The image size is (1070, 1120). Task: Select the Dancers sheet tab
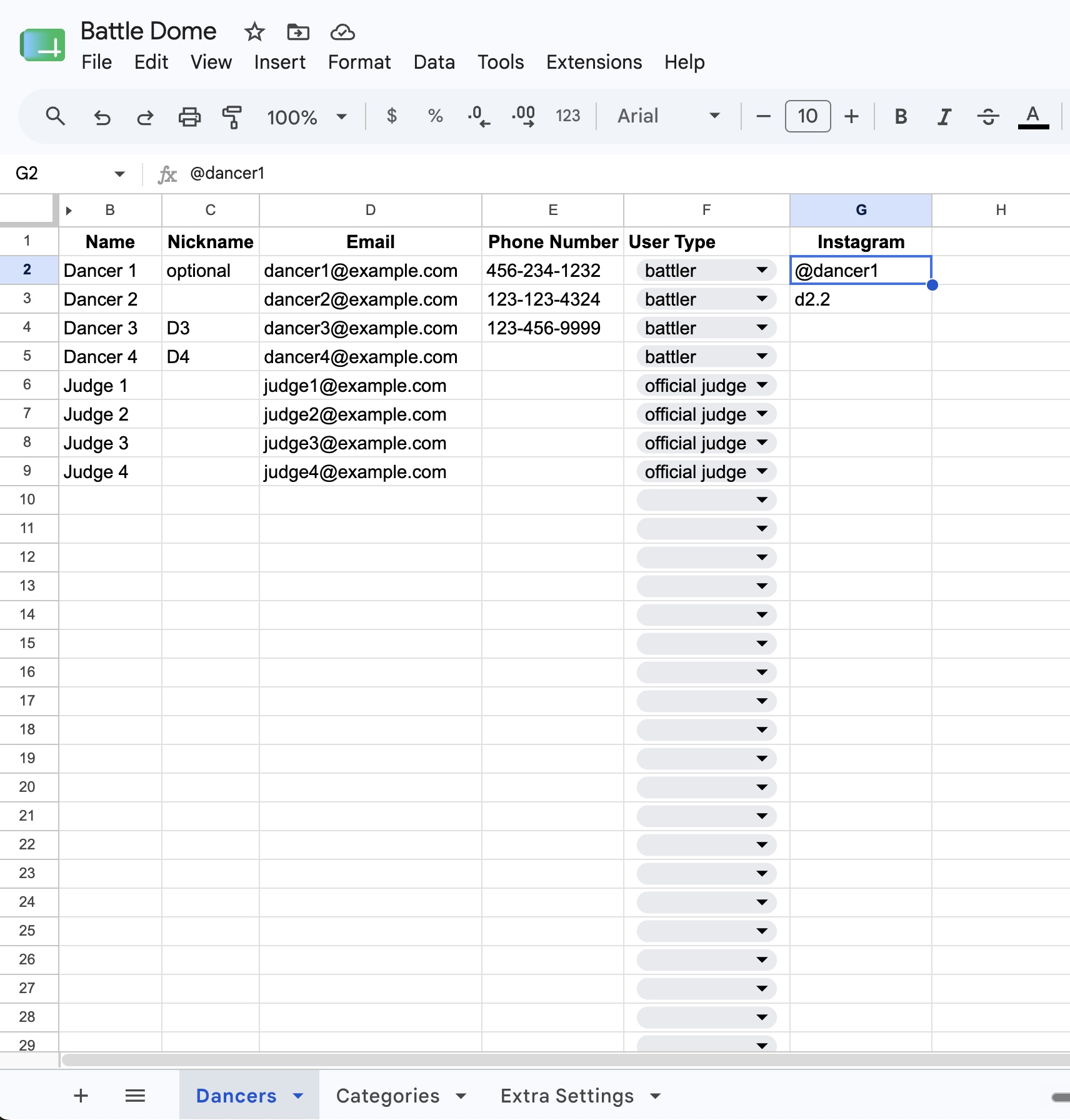tap(236, 1096)
